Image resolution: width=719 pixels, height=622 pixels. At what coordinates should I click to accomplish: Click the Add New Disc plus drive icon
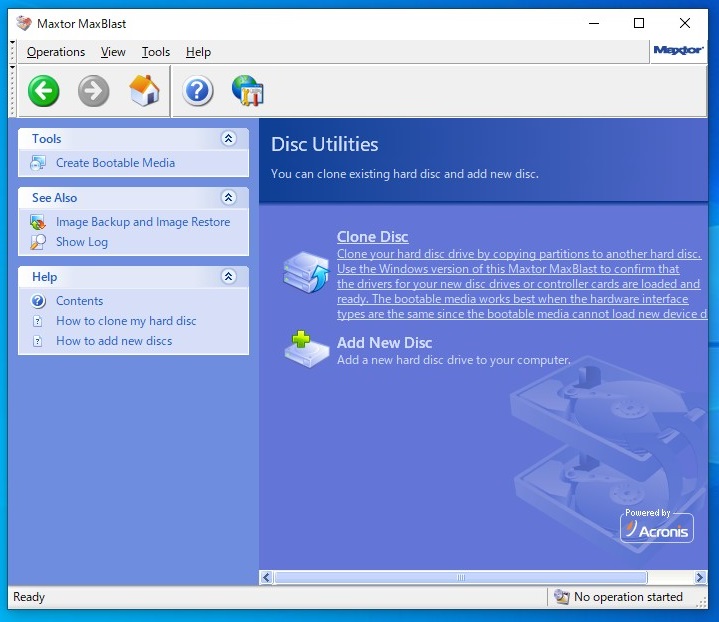tap(306, 350)
